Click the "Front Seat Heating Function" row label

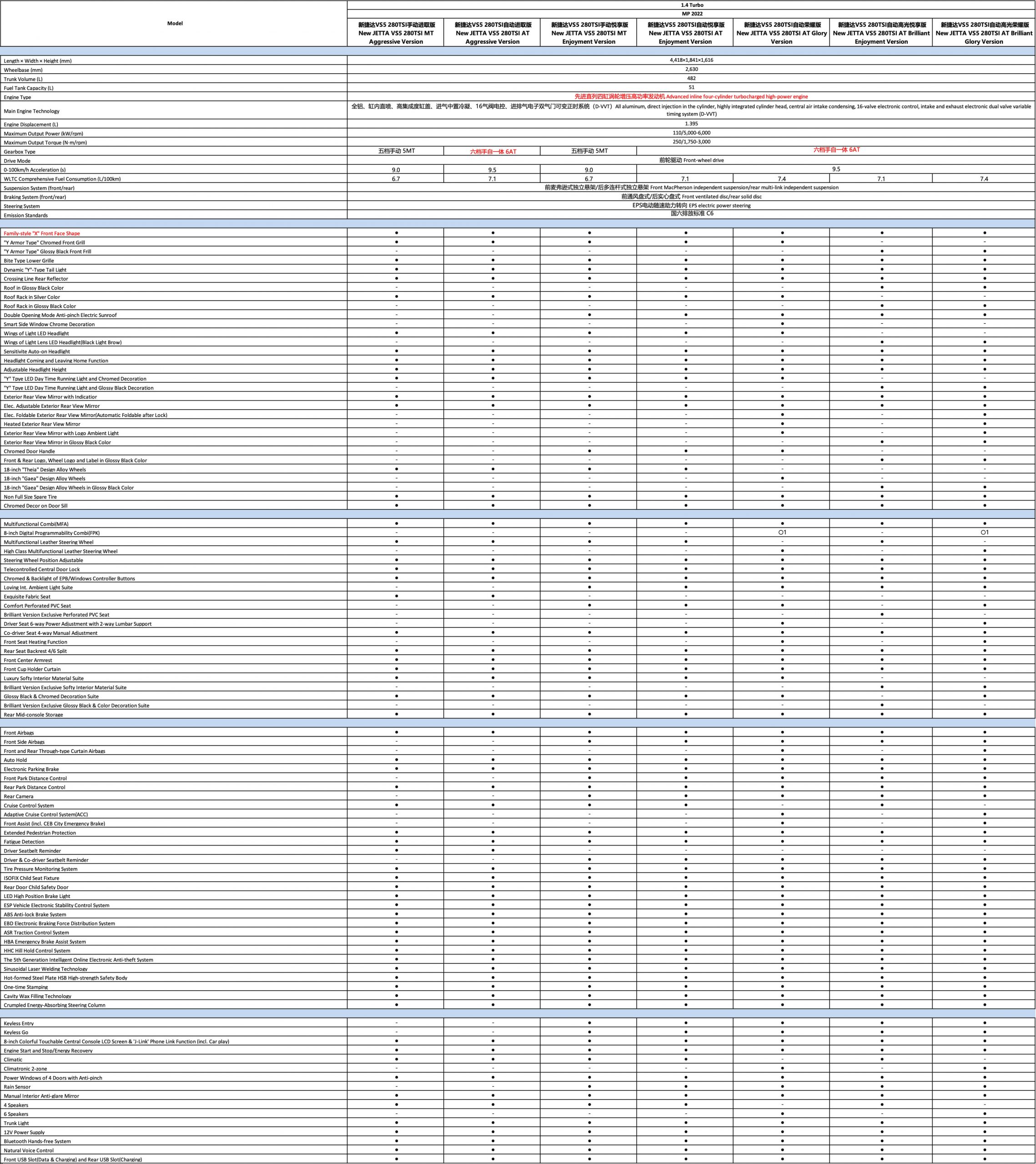click(x=35, y=642)
